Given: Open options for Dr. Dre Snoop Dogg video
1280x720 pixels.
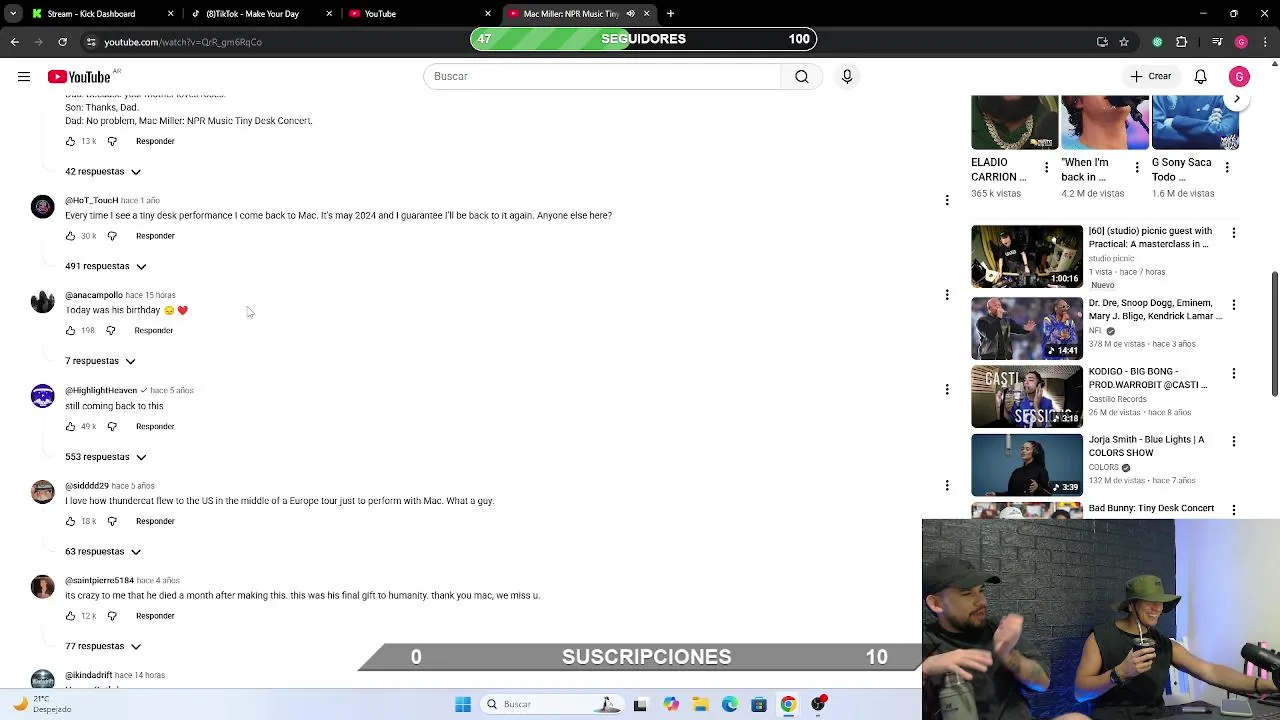Looking at the screenshot, I should click(x=1233, y=304).
